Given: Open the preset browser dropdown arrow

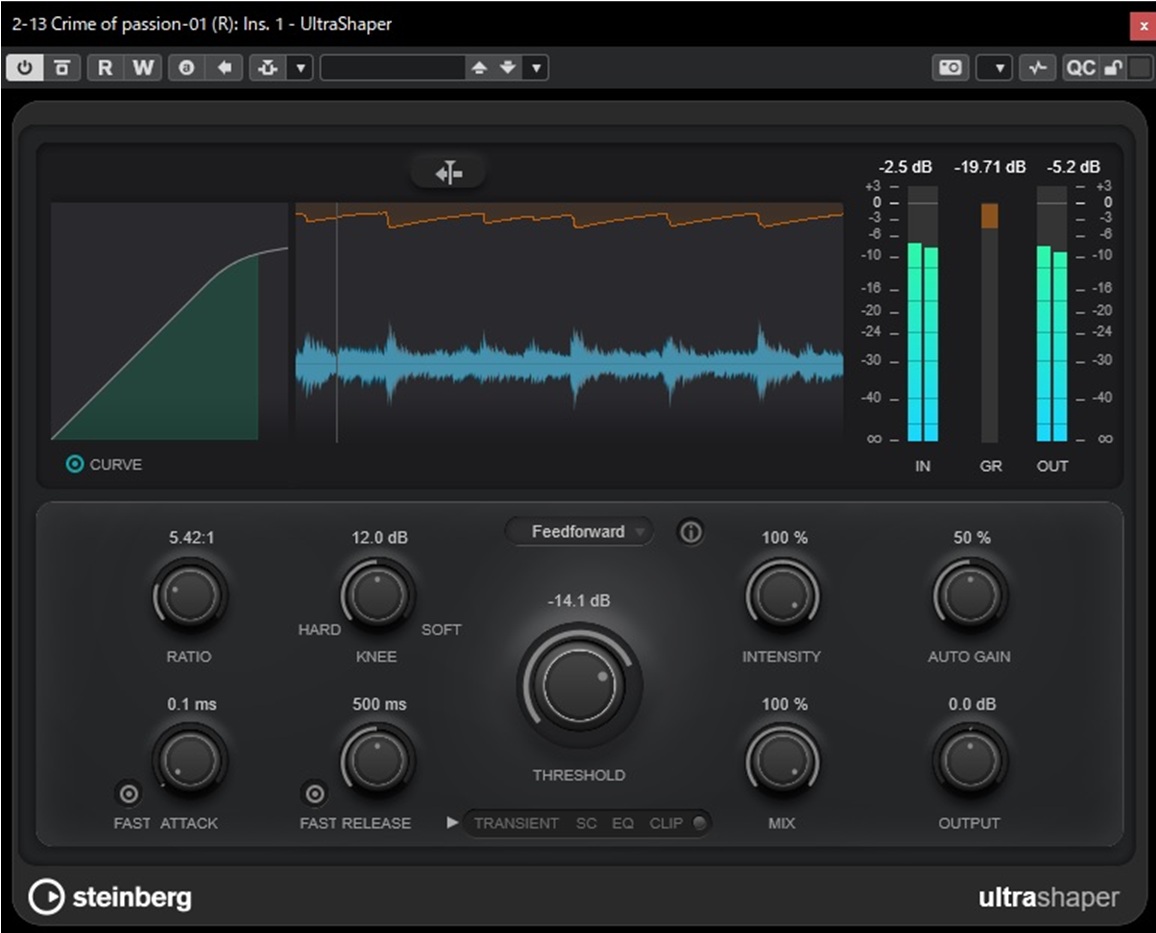Looking at the screenshot, I should pos(537,68).
